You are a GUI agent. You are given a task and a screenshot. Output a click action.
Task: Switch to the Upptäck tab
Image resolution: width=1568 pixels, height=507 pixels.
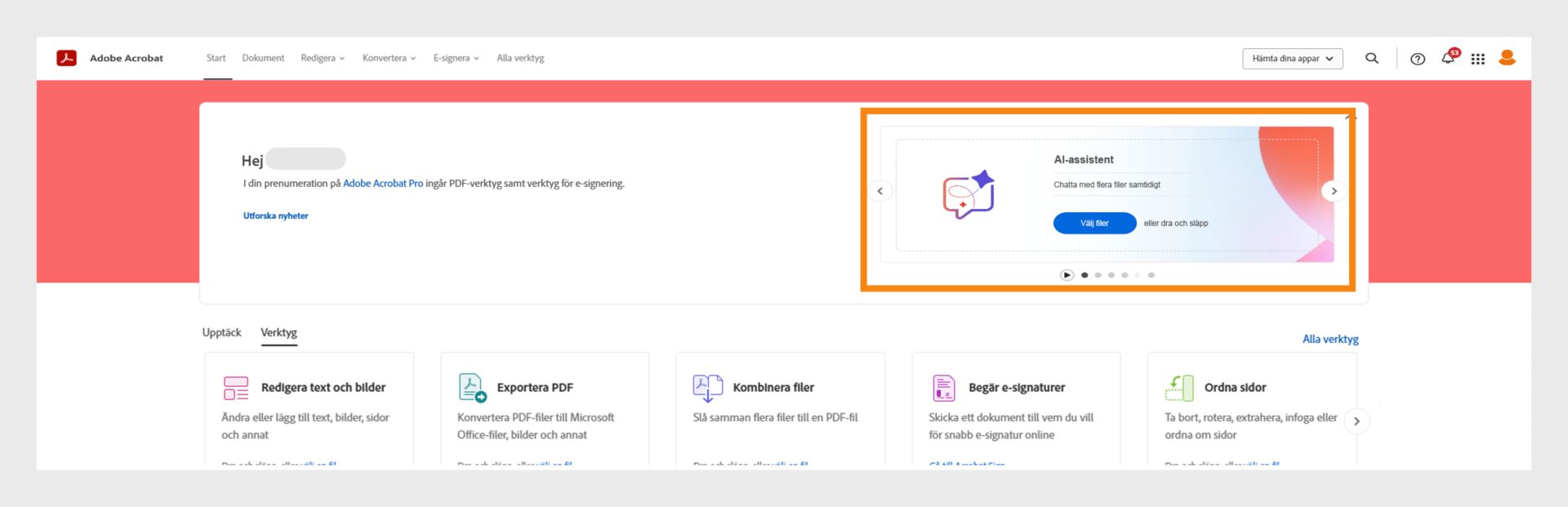pos(221,332)
